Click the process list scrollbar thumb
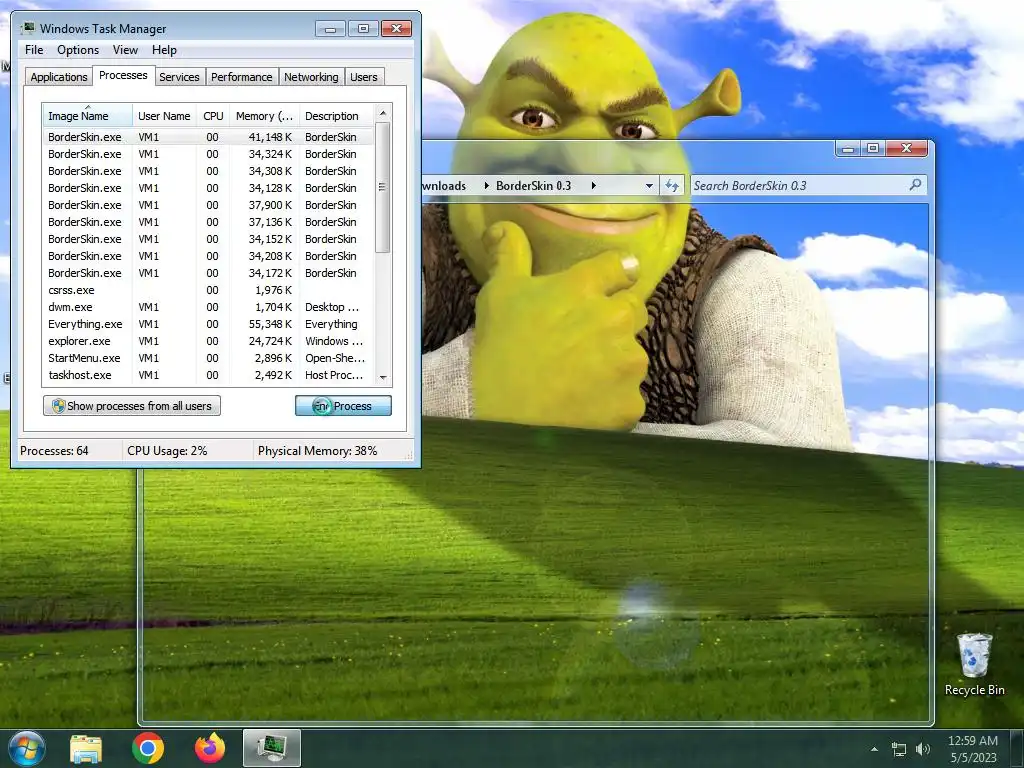The height and width of the screenshot is (768, 1024). pos(383,187)
